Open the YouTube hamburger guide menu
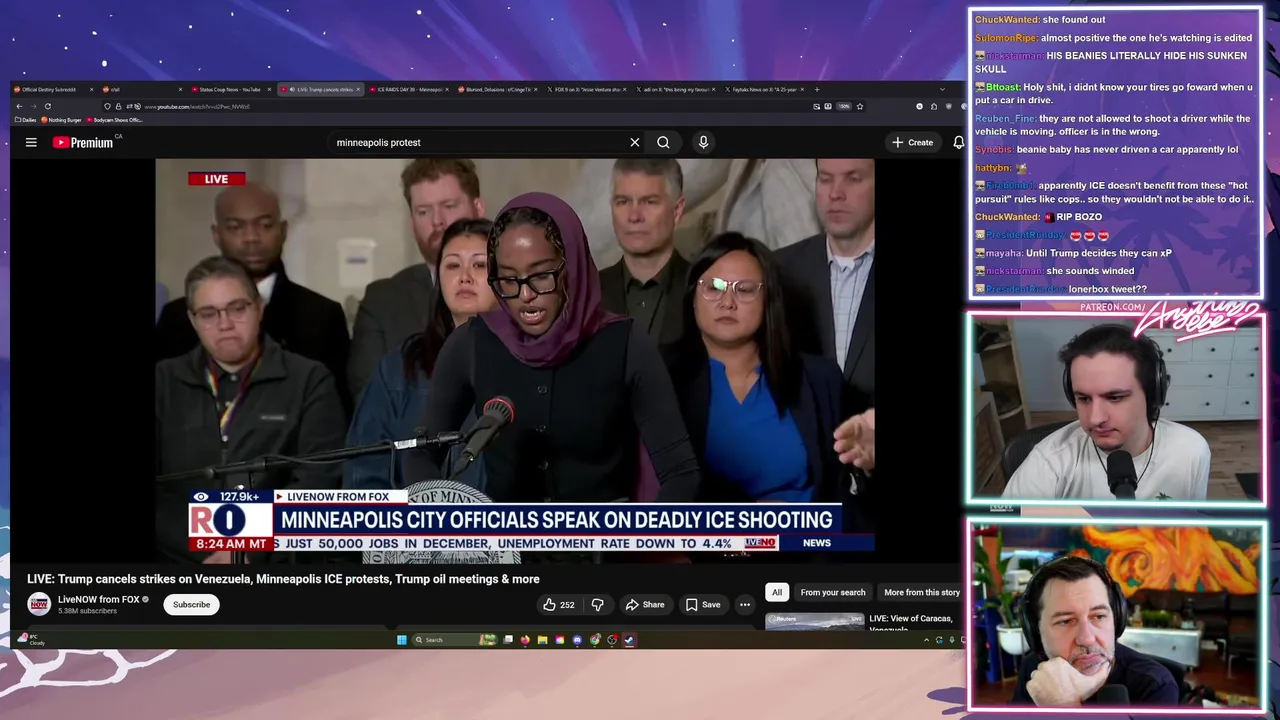Viewport: 1280px width, 720px height. (31, 142)
